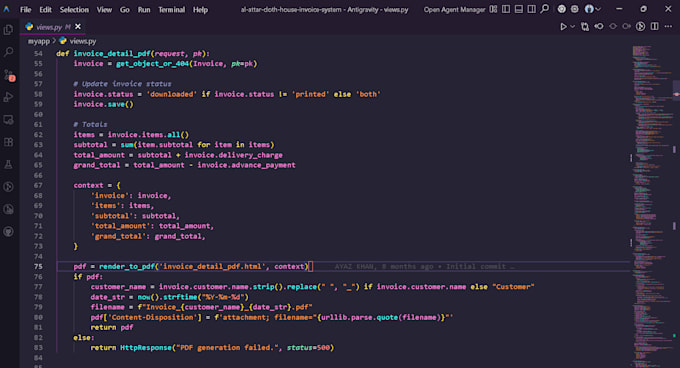
Task: Click the 'else:' statement on line 82
Action: point(84,338)
